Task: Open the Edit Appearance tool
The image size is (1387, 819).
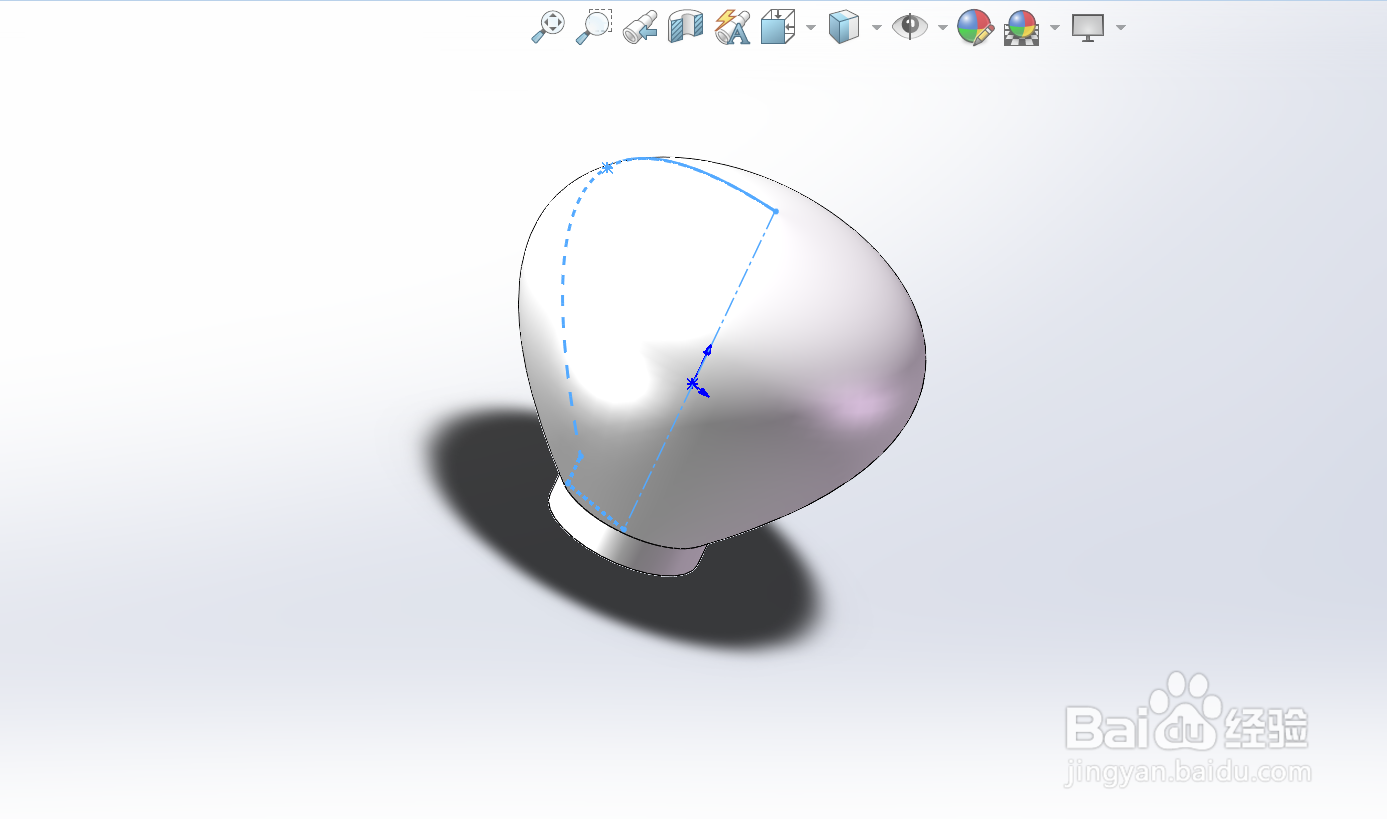Action: pyautogui.click(x=975, y=26)
